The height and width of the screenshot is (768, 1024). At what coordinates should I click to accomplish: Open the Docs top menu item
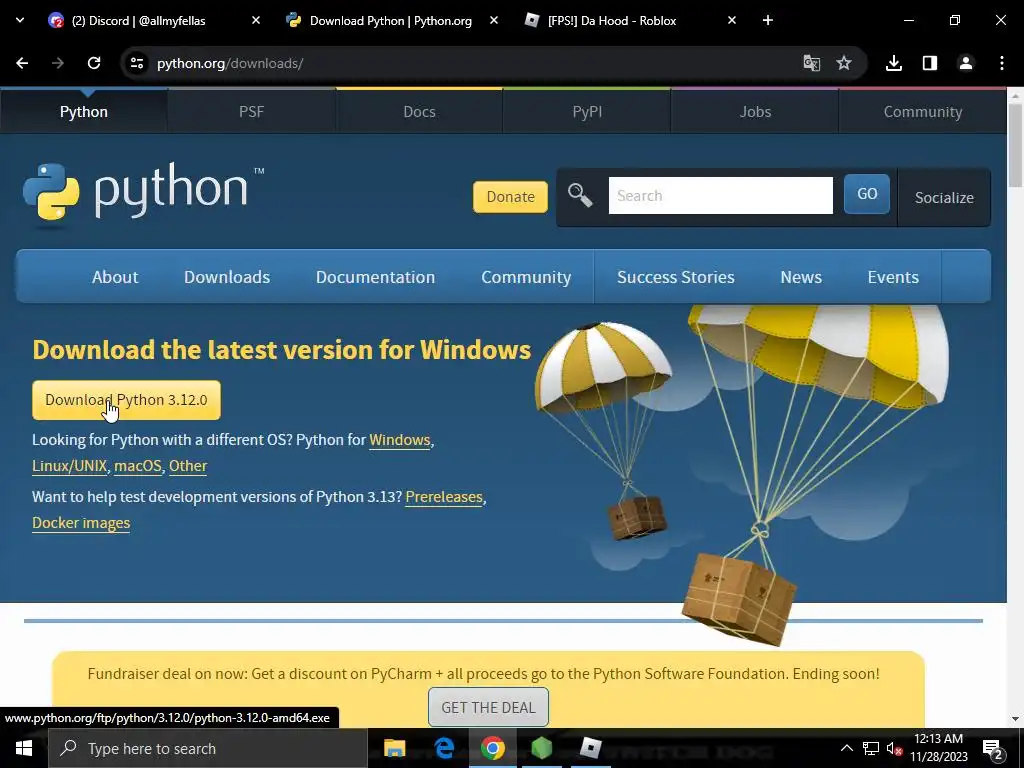419,112
